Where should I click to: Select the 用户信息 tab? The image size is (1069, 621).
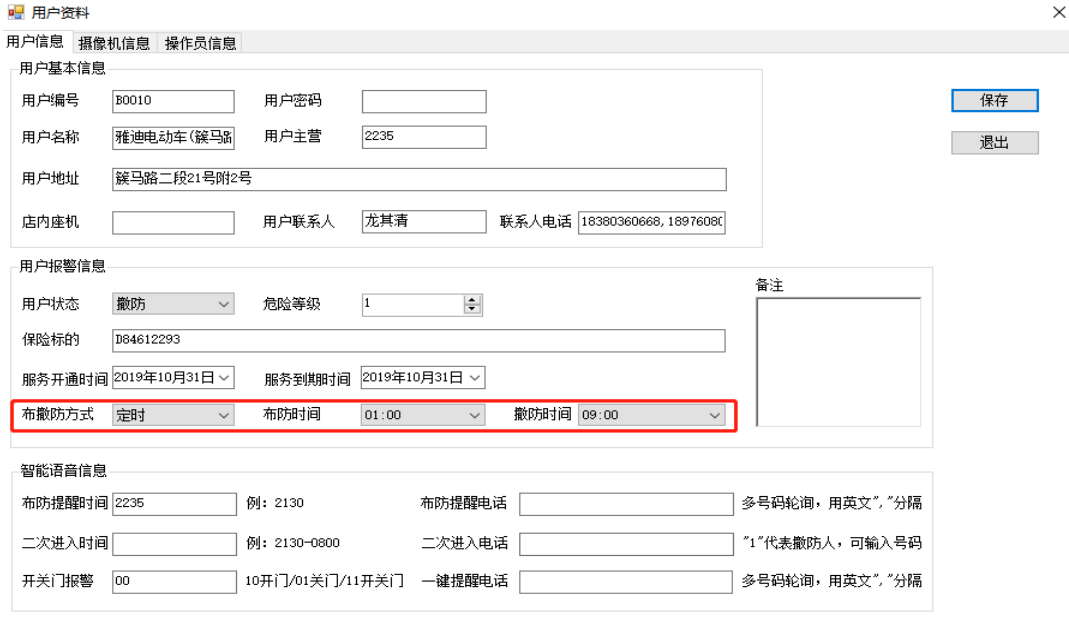click(x=35, y=42)
